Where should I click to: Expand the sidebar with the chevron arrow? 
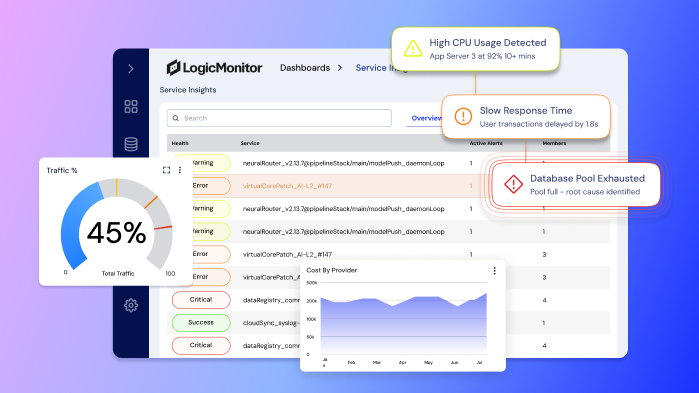131,69
